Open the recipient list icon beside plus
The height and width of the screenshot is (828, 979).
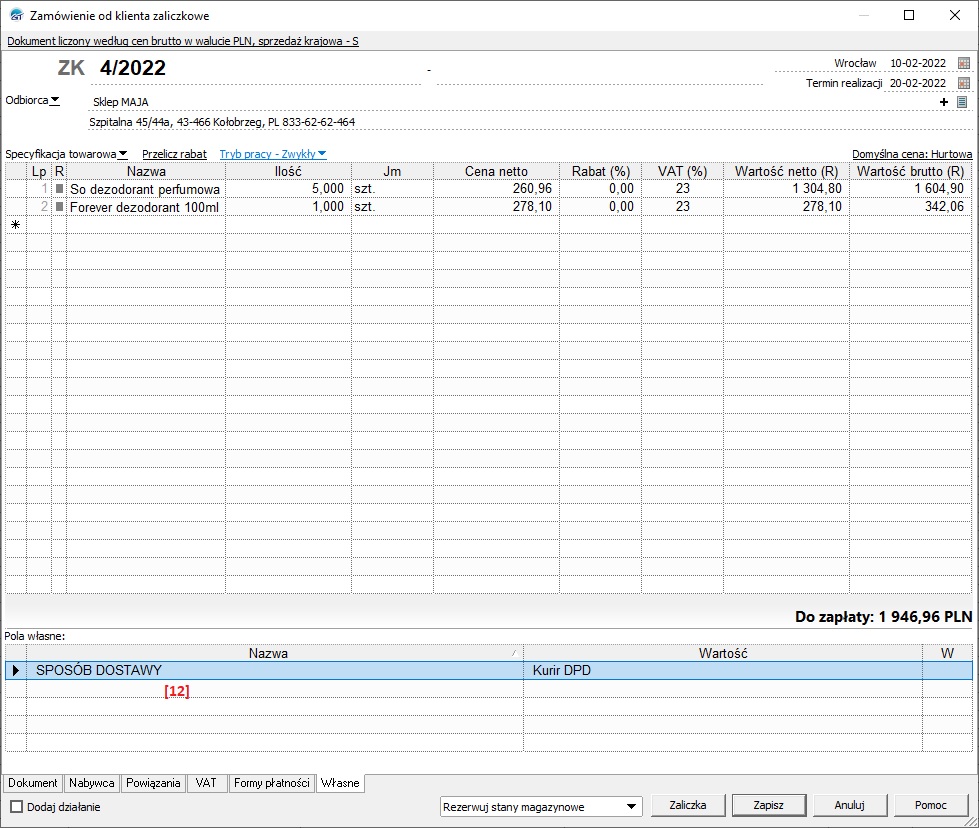coord(962,102)
